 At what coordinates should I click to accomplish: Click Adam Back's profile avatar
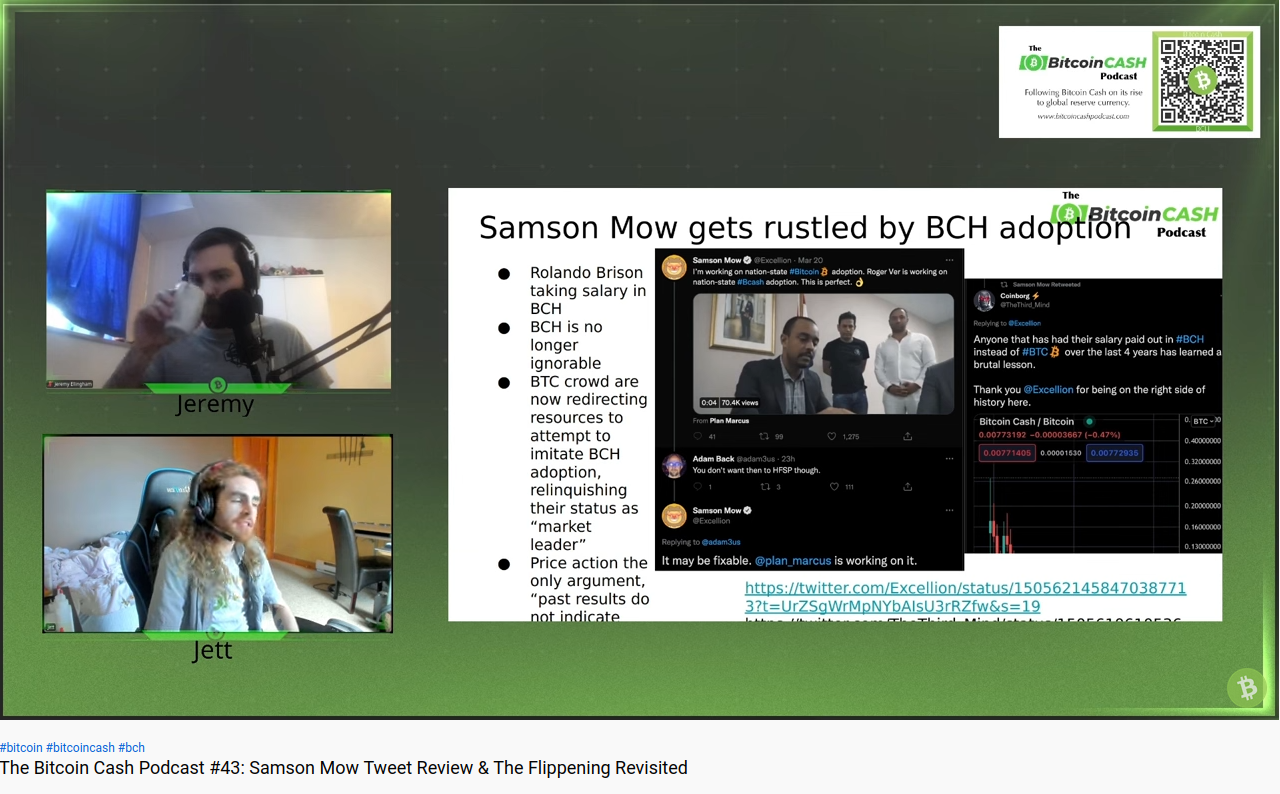coord(674,465)
